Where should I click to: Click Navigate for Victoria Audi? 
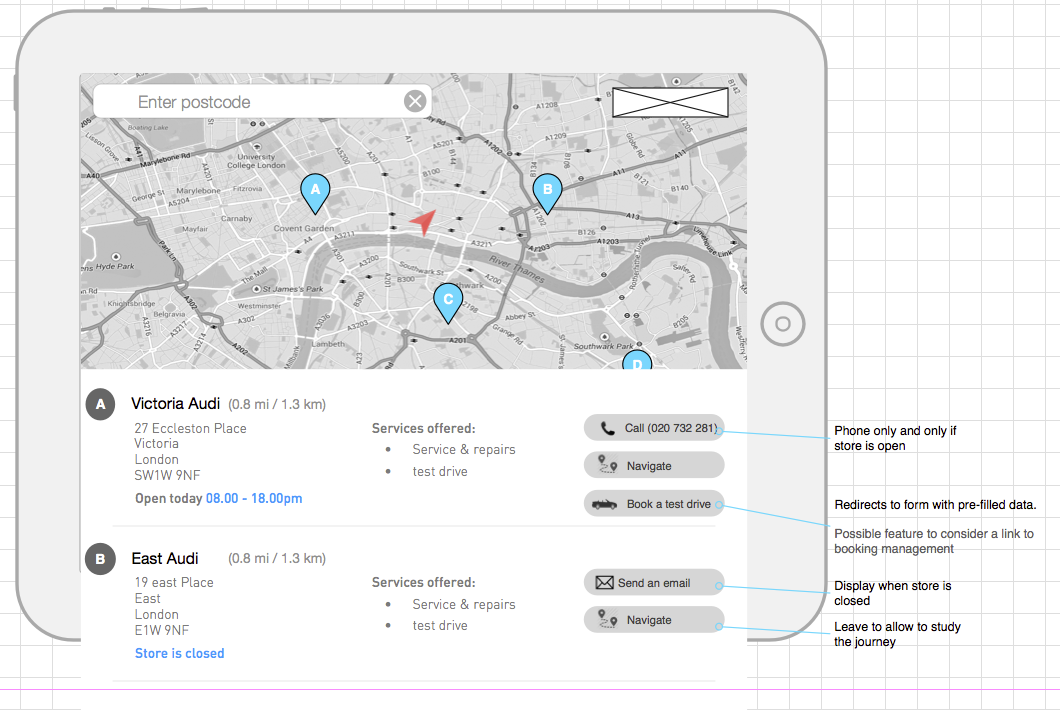point(654,465)
